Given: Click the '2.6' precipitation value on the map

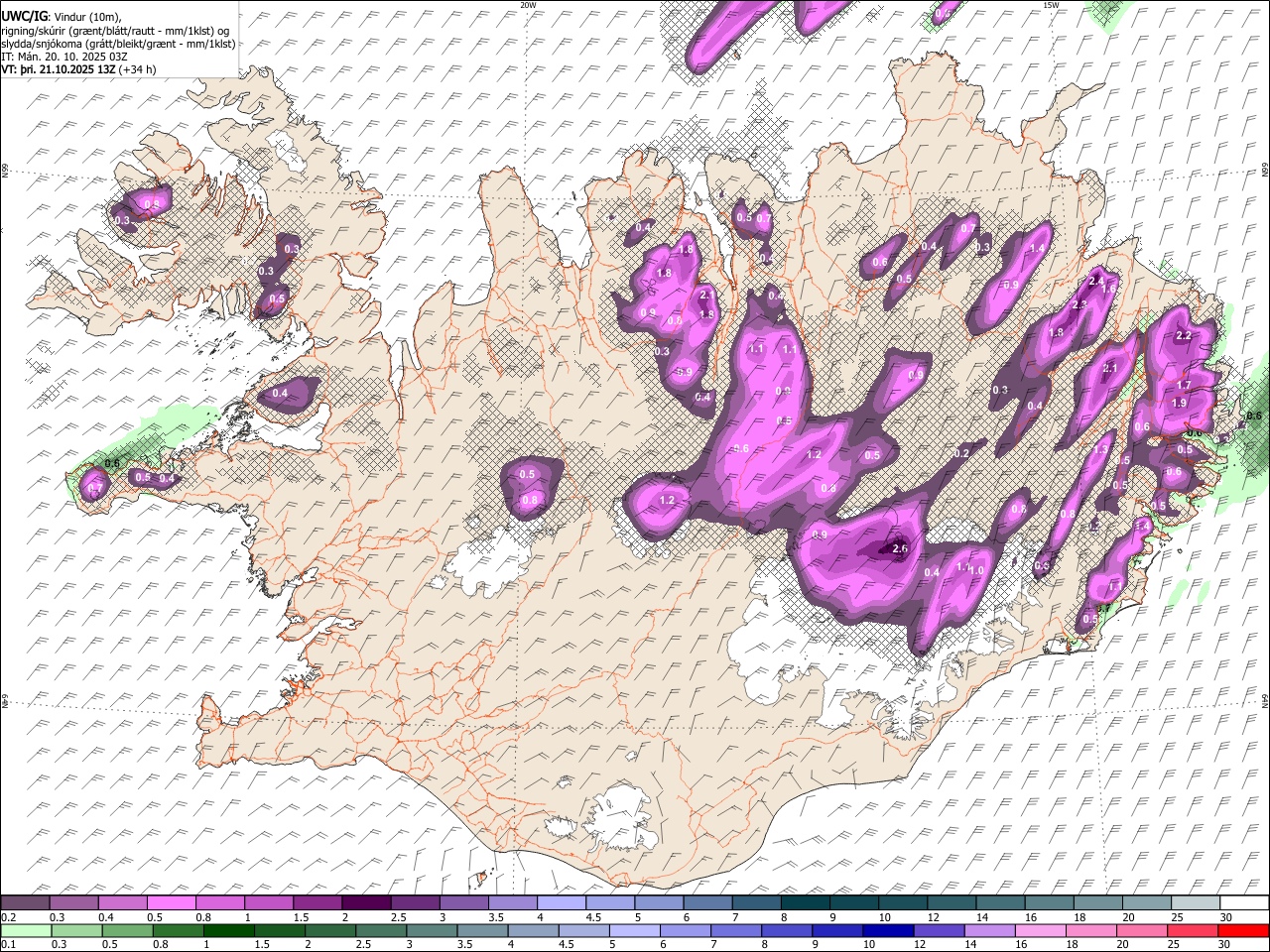Looking at the screenshot, I should (901, 548).
